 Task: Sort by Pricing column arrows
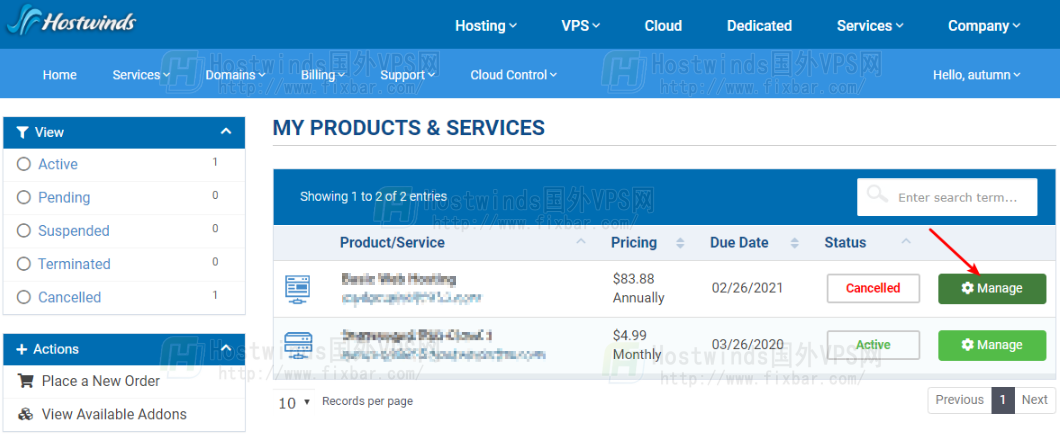[680, 243]
